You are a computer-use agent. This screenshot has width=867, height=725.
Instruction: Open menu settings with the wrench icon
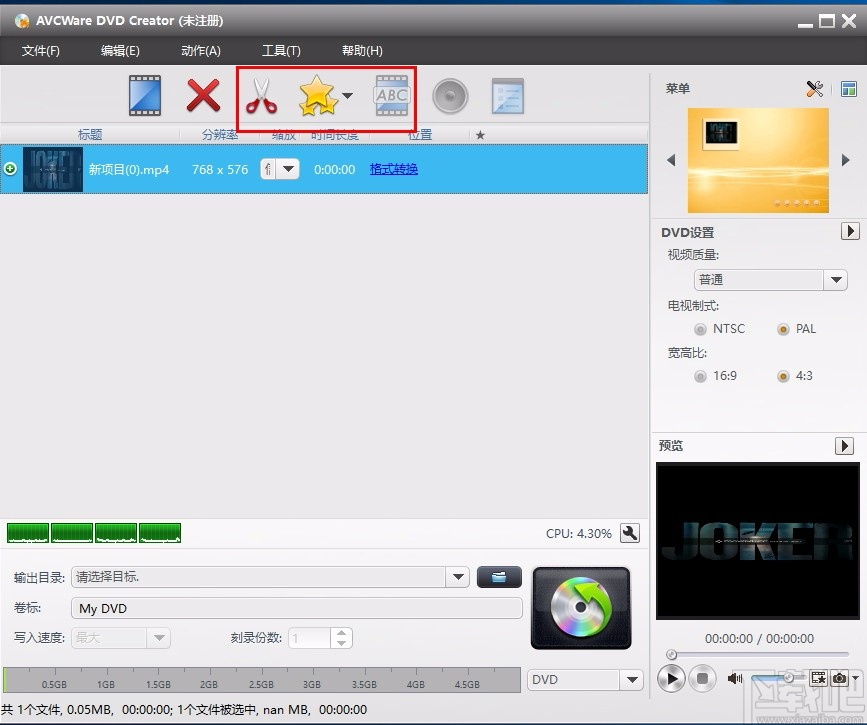pyautogui.click(x=815, y=89)
